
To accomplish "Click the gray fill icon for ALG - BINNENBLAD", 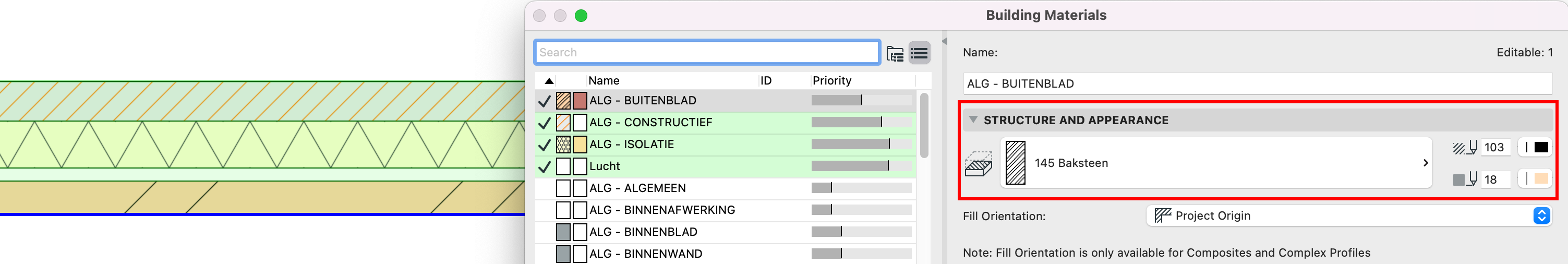I will pyautogui.click(x=563, y=232).
